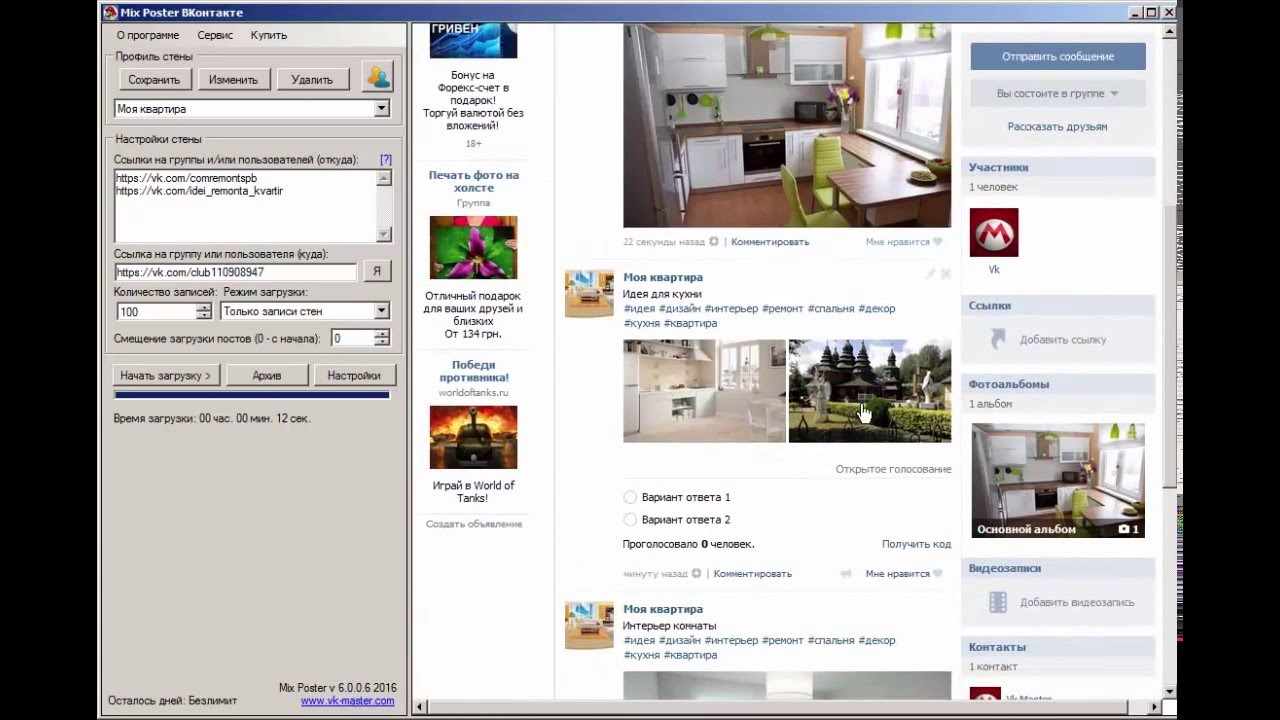
Task: Click Комментировать under the top kitchen photo
Action: coord(770,242)
